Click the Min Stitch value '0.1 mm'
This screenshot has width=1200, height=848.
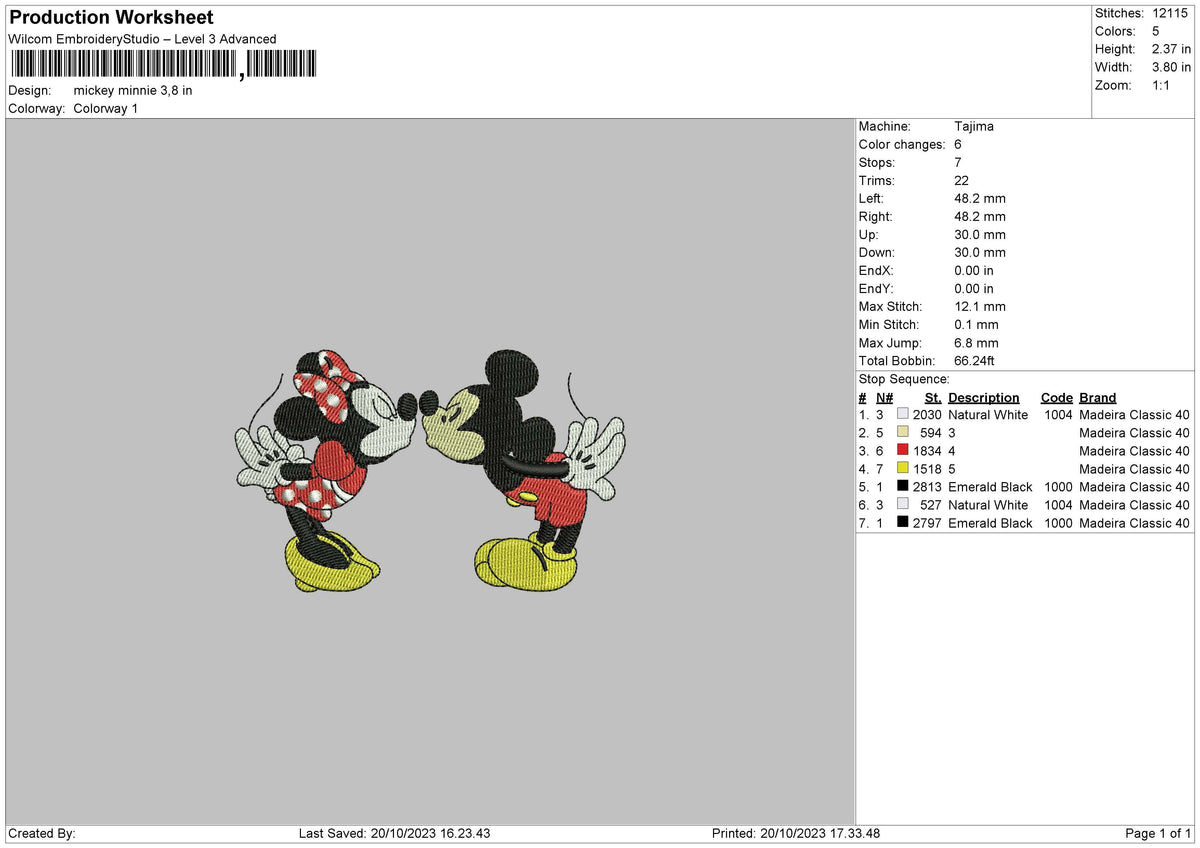tap(977, 324)
